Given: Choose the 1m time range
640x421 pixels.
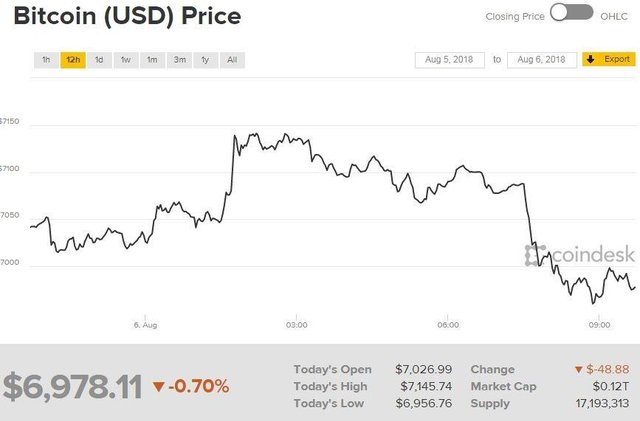Looking at the screenshot, I should pyautogui.click(x=152, y=60).
